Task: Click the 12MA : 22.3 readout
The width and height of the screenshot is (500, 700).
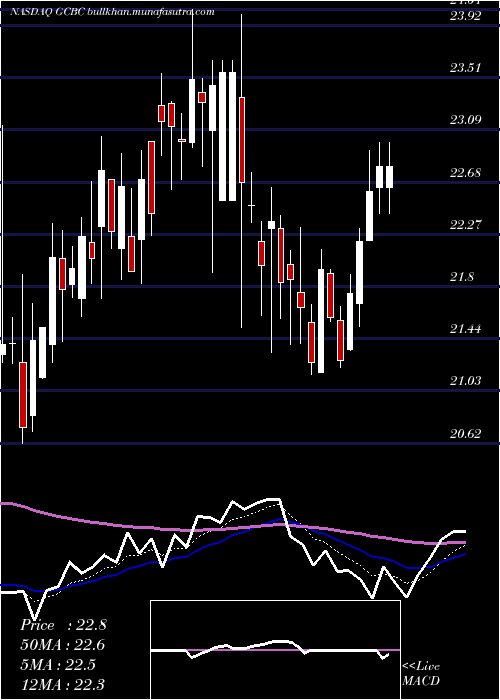Action: [63, 684]
